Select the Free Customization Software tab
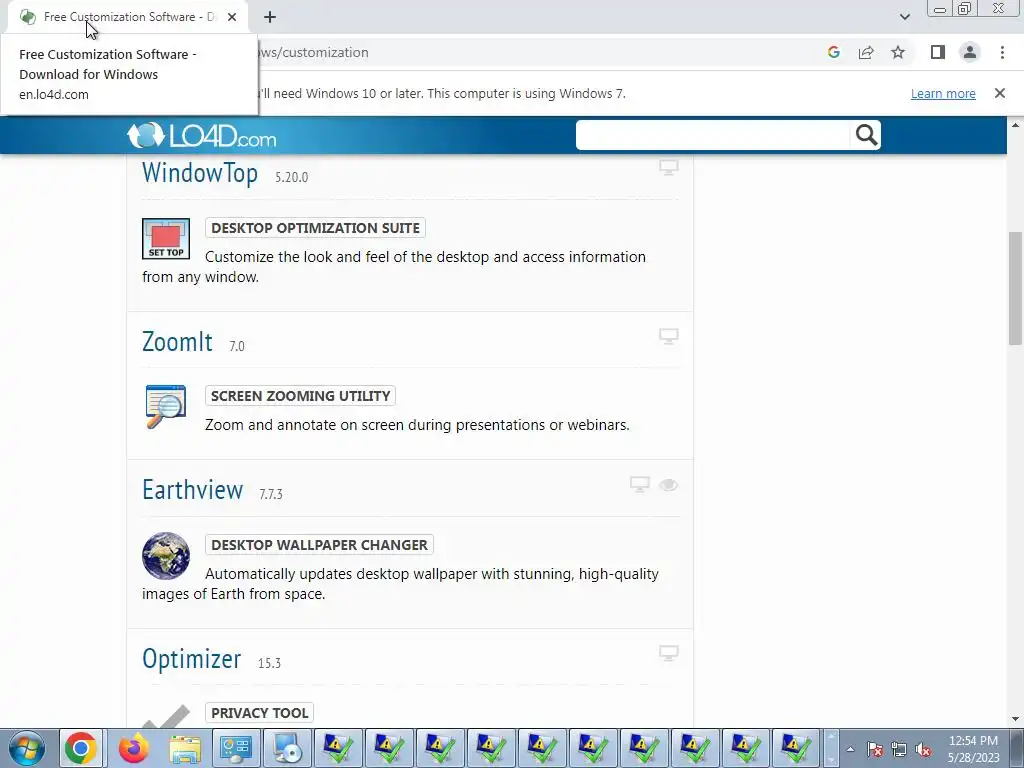The image size is (1024, 768). pos(127,17)
